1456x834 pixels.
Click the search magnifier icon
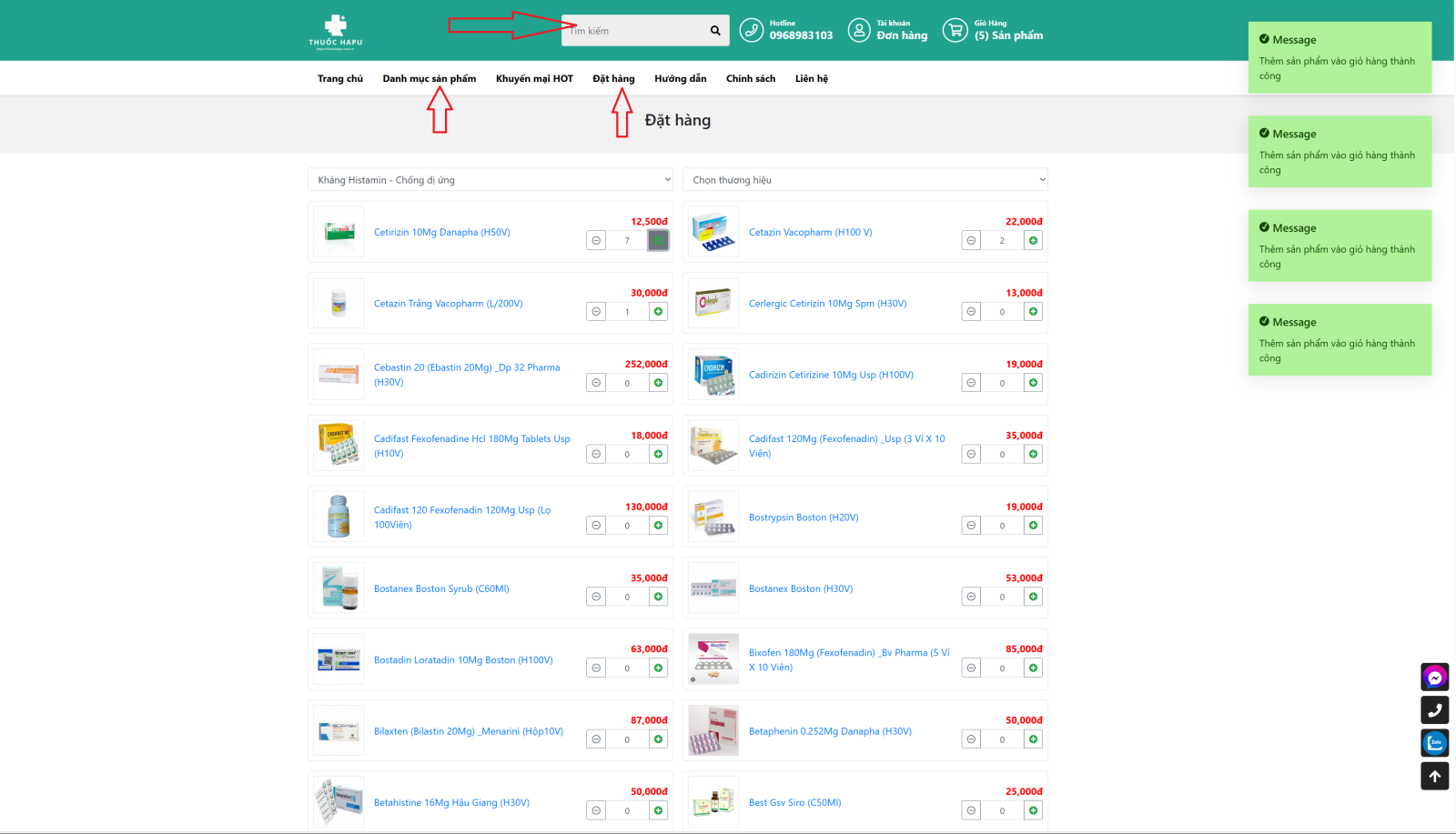[x=715, y=31]
